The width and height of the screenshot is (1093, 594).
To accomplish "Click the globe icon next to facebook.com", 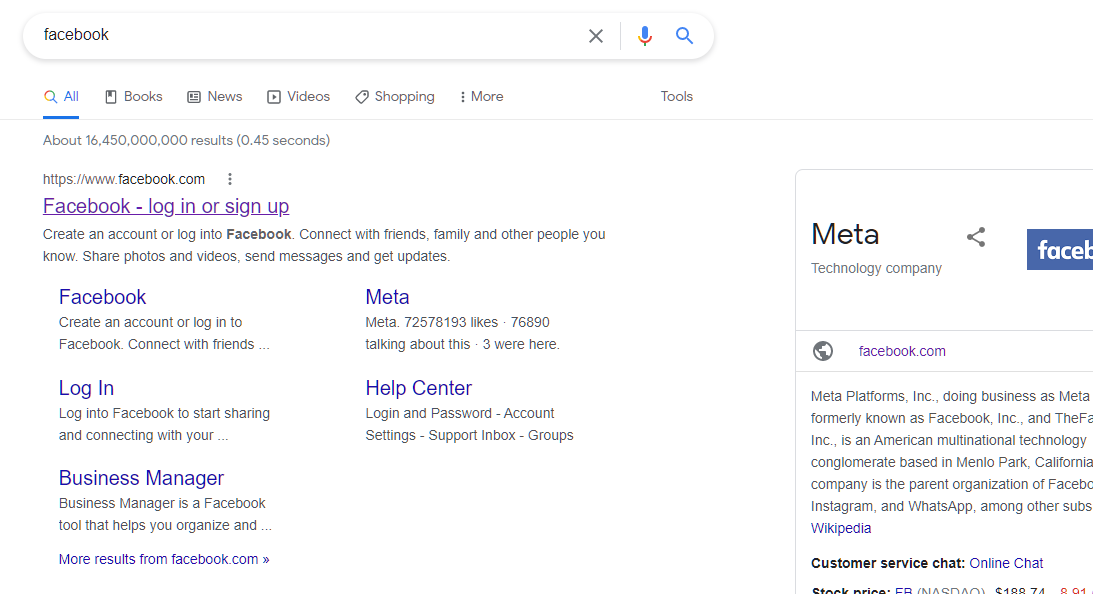I will pos(823,351).
